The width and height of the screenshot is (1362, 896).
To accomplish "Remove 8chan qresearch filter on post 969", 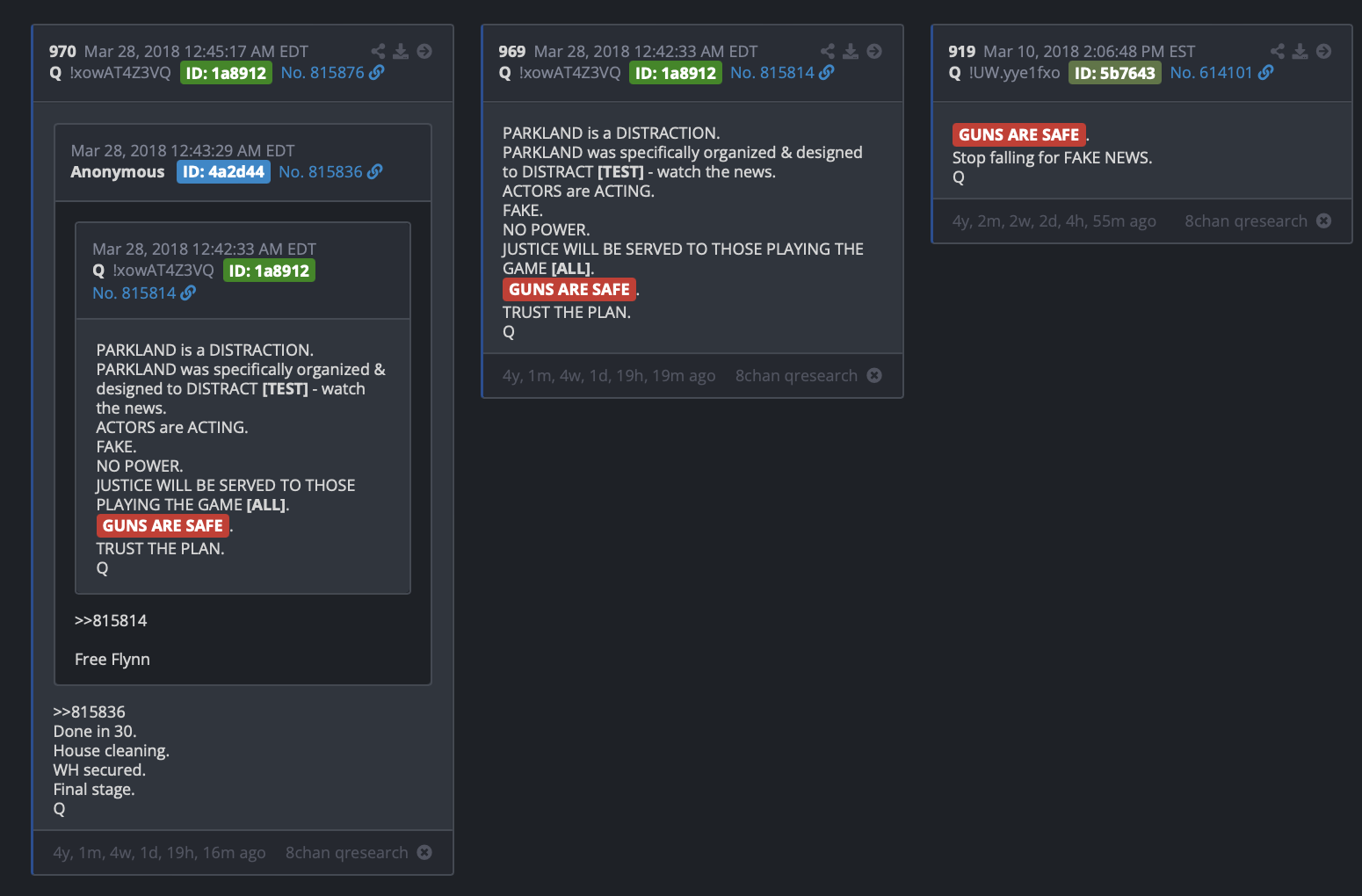I will coord(874,375).
